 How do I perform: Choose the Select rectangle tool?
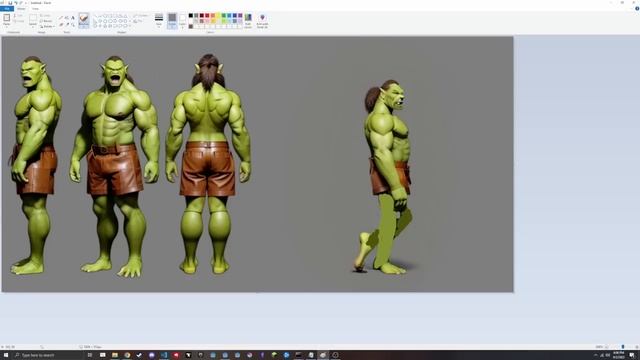tap(33, 18)
